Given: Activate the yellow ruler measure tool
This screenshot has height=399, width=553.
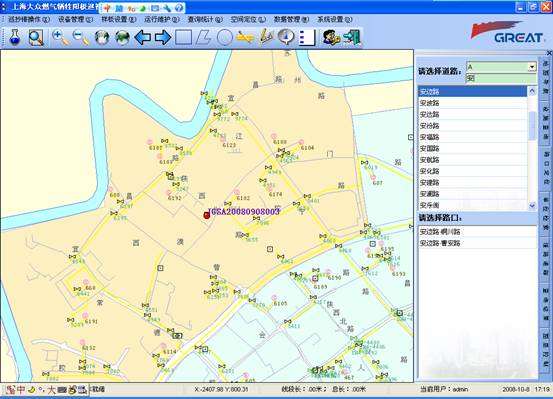Looking at the screenshot, I should click(245, 37).
